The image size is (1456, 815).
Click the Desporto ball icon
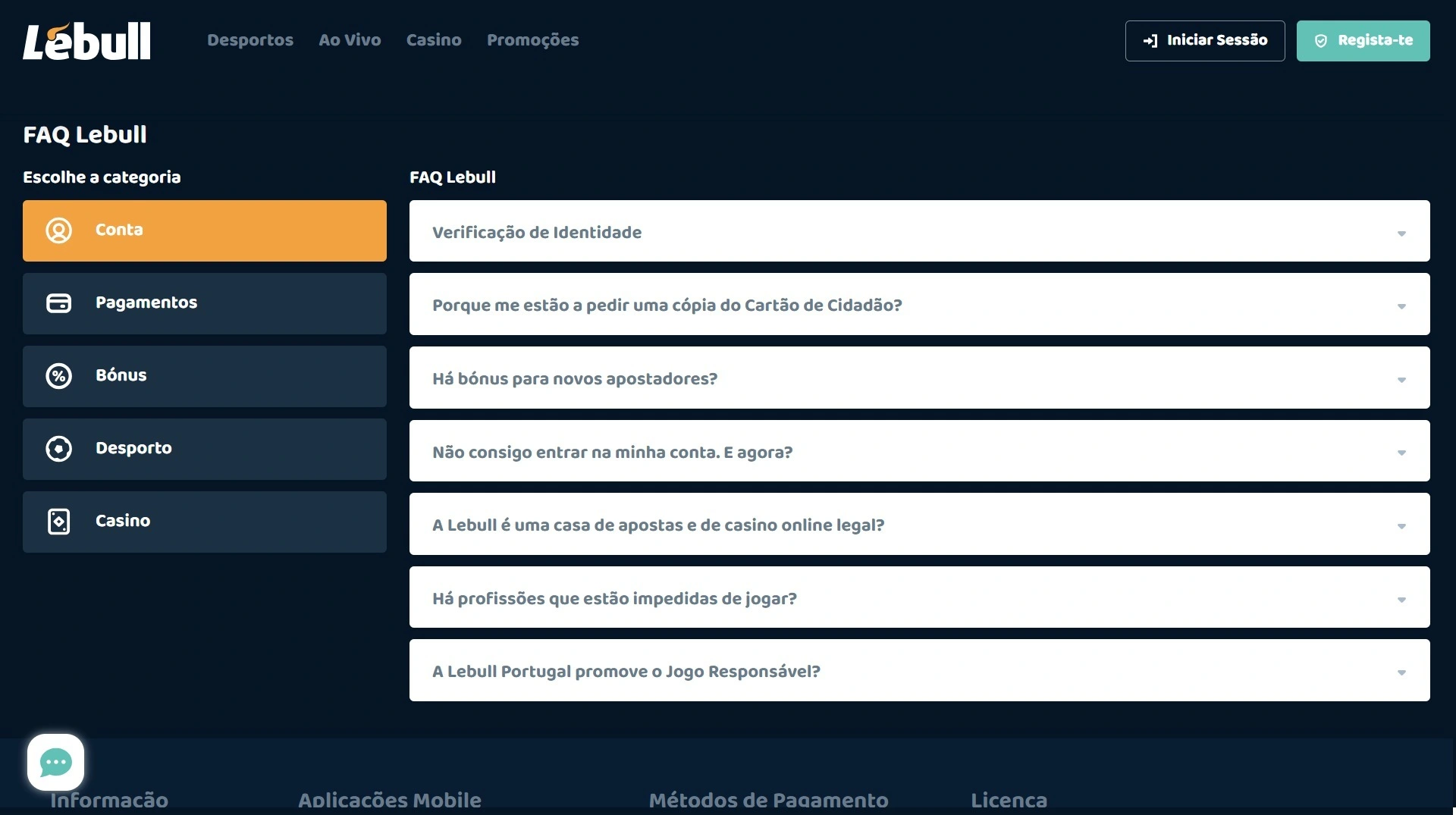click(58, 449)
